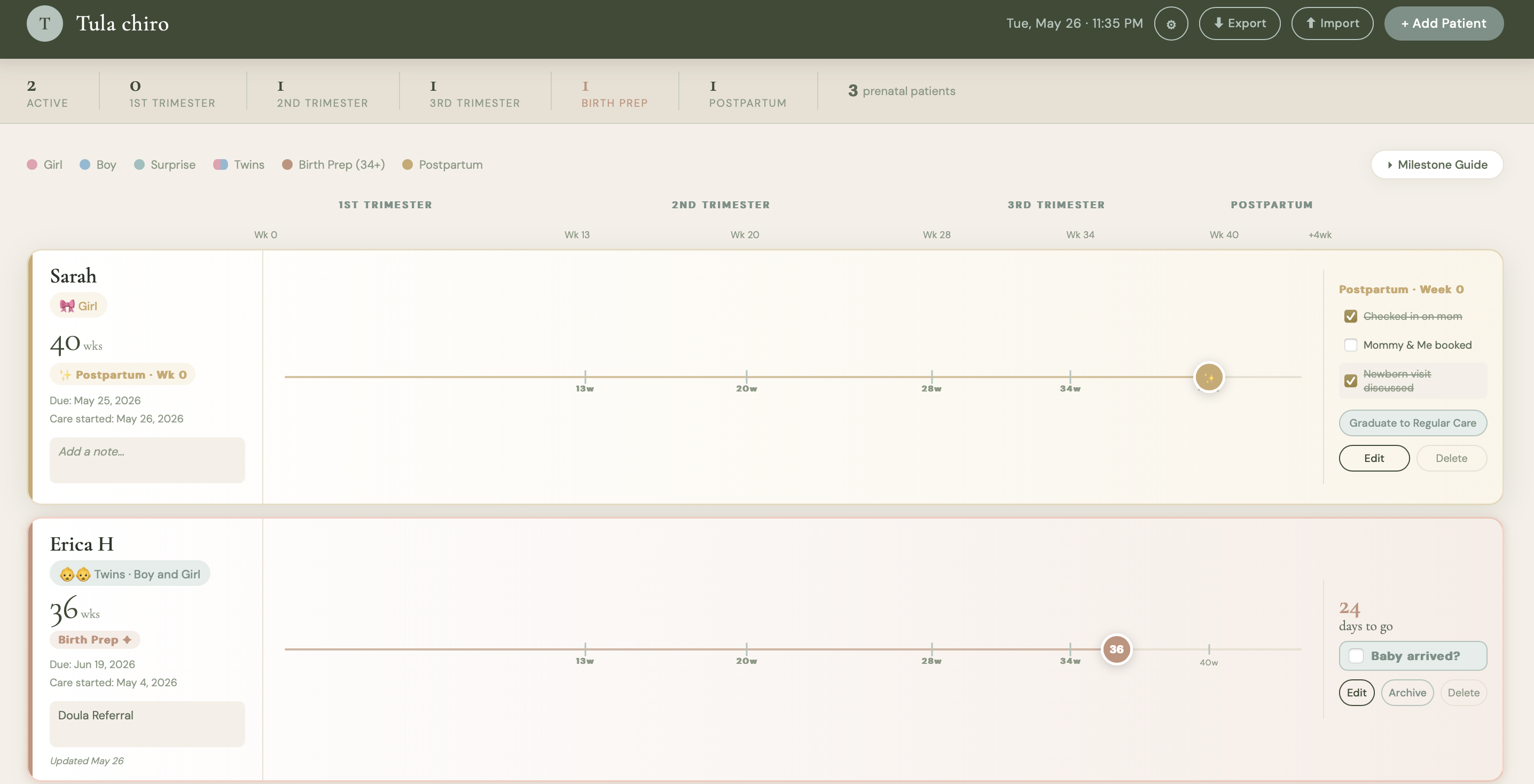Click the Birth Prep badge on Erica H
This screenshot has height=784, width=1534.
[x=95, y=640]
